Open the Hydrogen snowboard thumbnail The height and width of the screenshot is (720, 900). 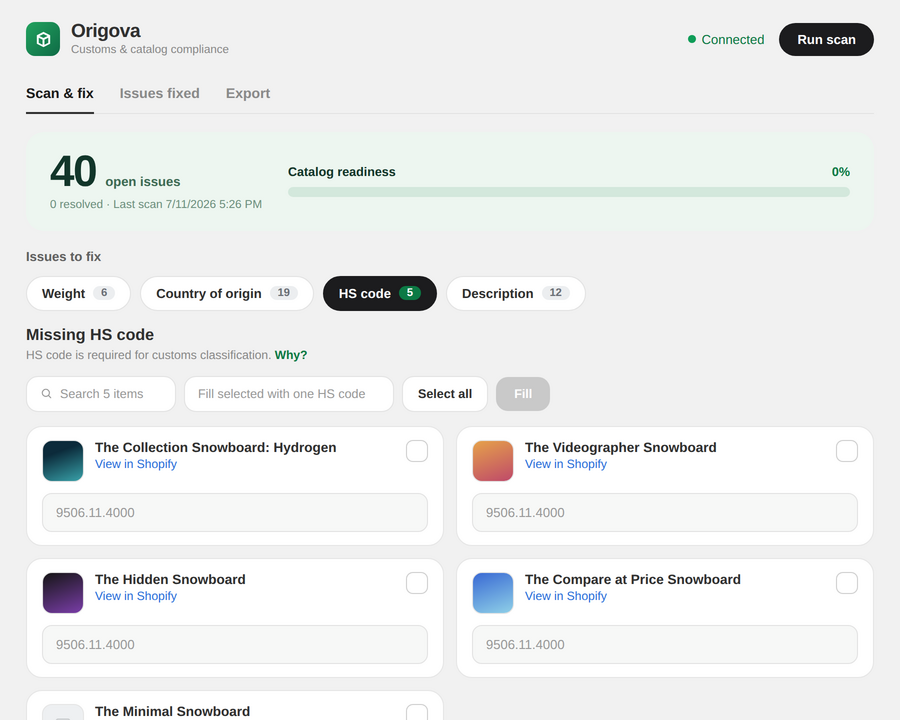coord(63,460)
